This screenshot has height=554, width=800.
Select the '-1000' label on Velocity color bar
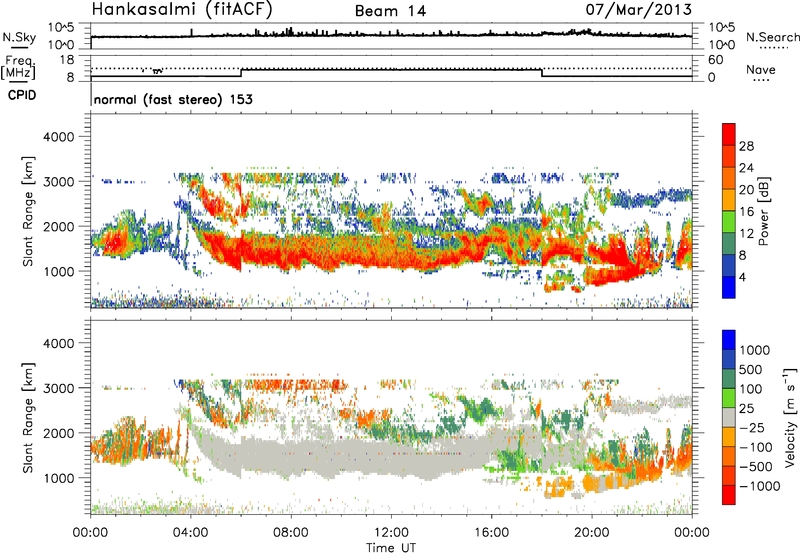point(760,486)
